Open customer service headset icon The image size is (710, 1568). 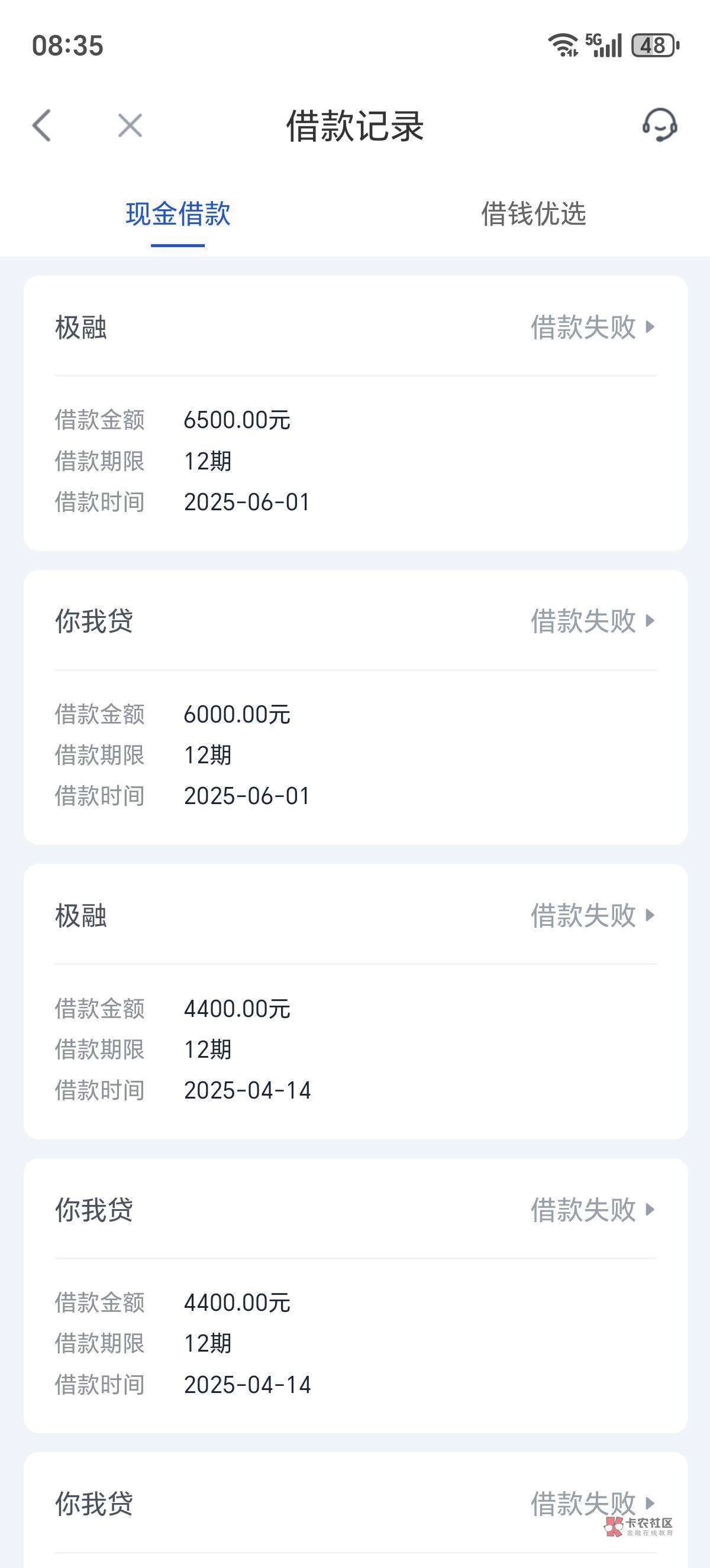[x=660, y=125]
